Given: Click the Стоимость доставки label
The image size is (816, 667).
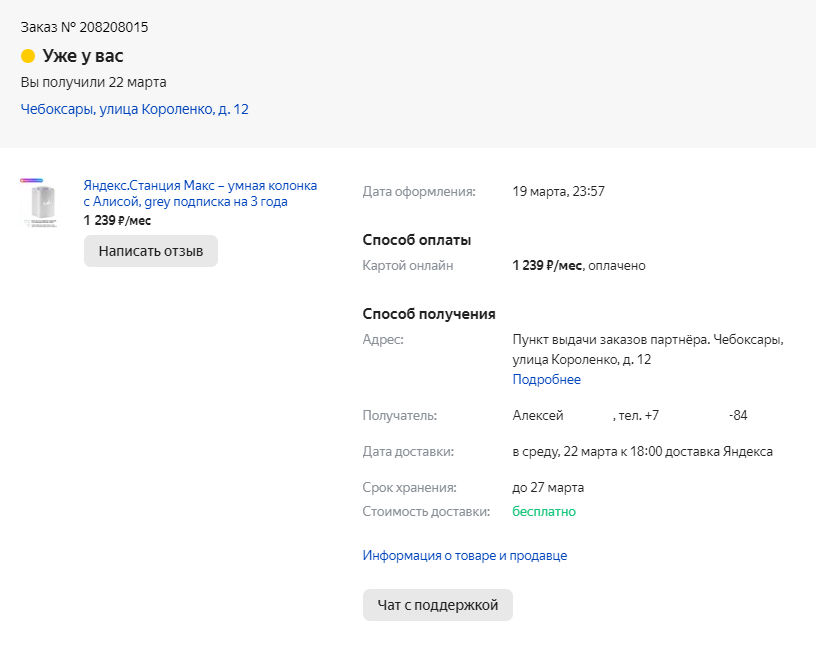Looking at the screenshot, I should pos(426,511).
